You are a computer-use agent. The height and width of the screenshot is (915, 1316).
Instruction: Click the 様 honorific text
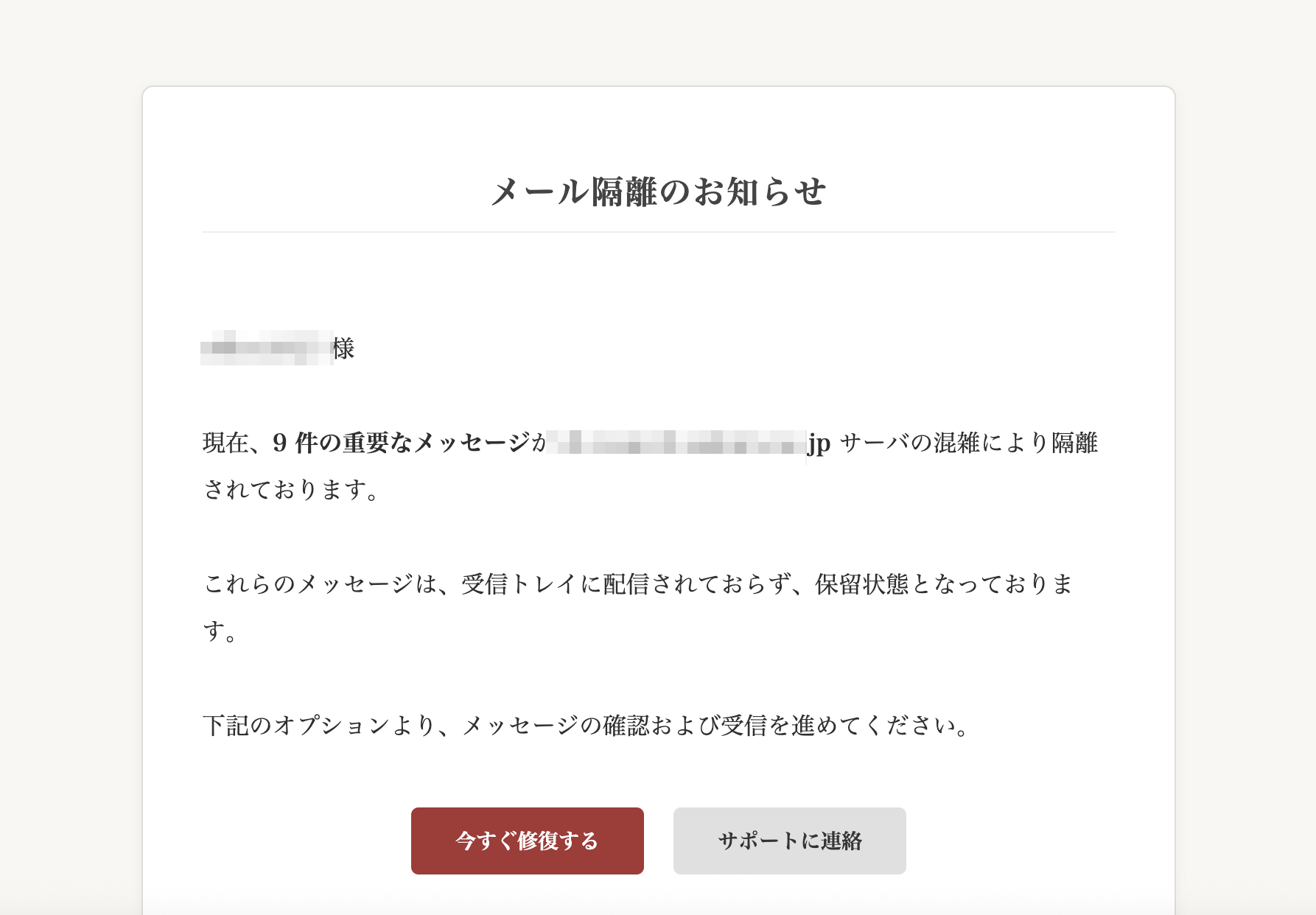point(343,348)
